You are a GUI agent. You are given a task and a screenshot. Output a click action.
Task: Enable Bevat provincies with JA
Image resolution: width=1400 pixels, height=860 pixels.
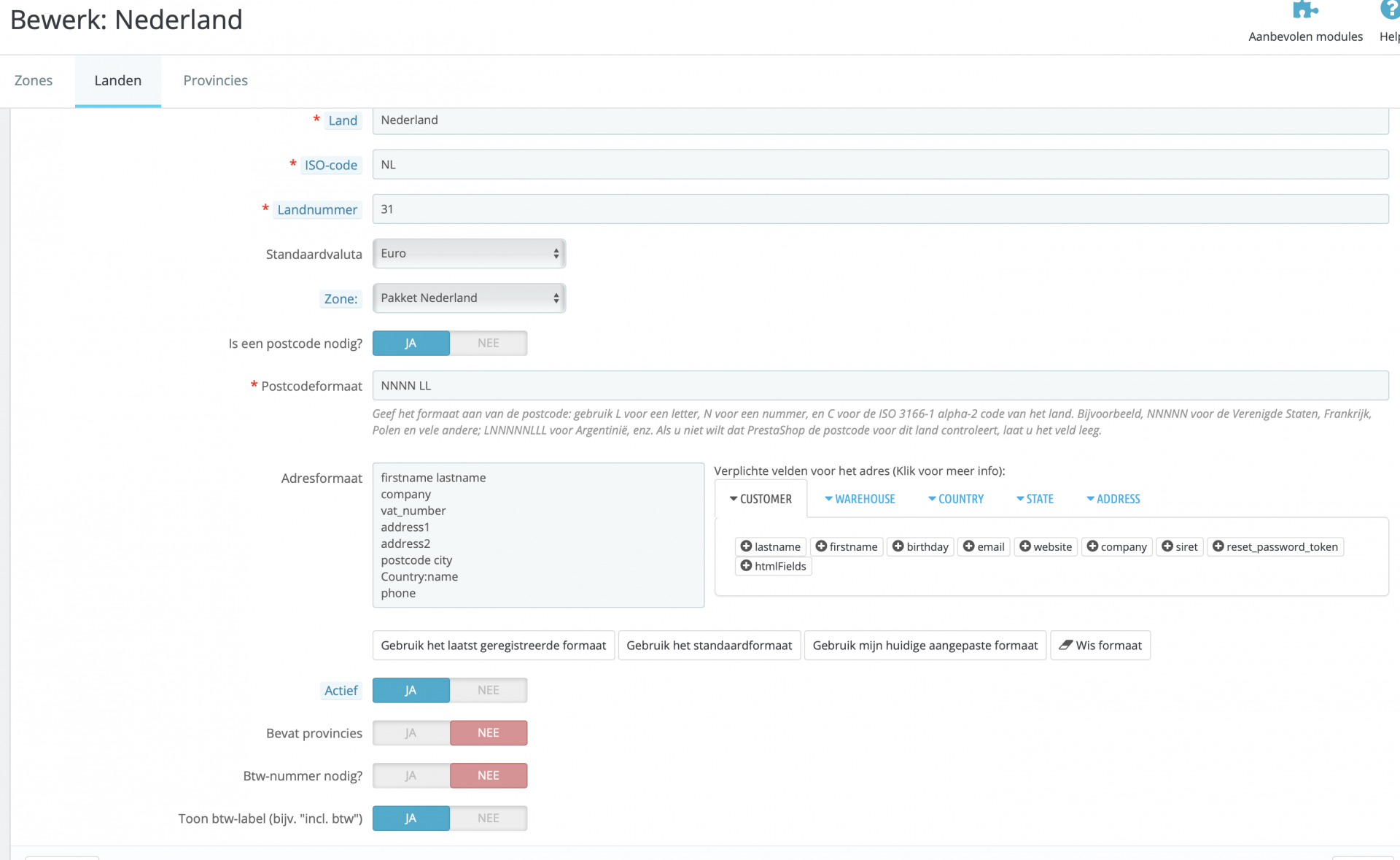point(411,733)
